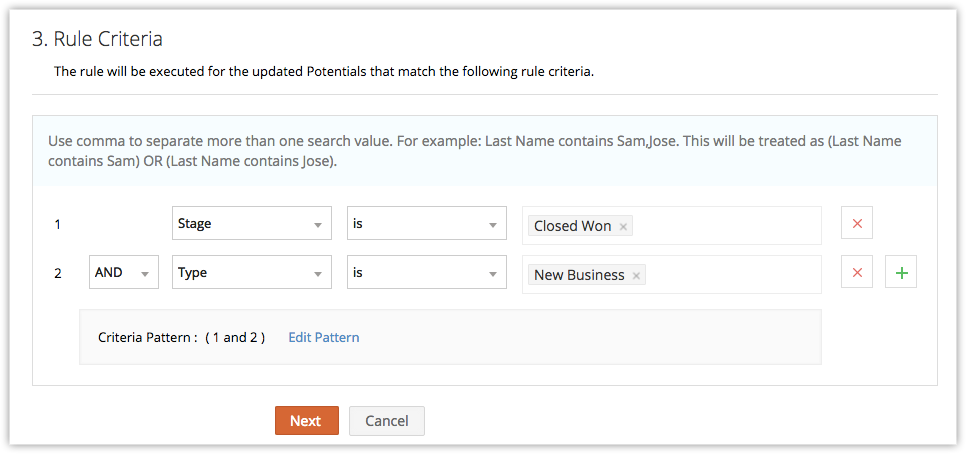The width and height of the screenshot is (966, 454).
Task: Click the row number 2 label
Action: [x=58, y=273]
